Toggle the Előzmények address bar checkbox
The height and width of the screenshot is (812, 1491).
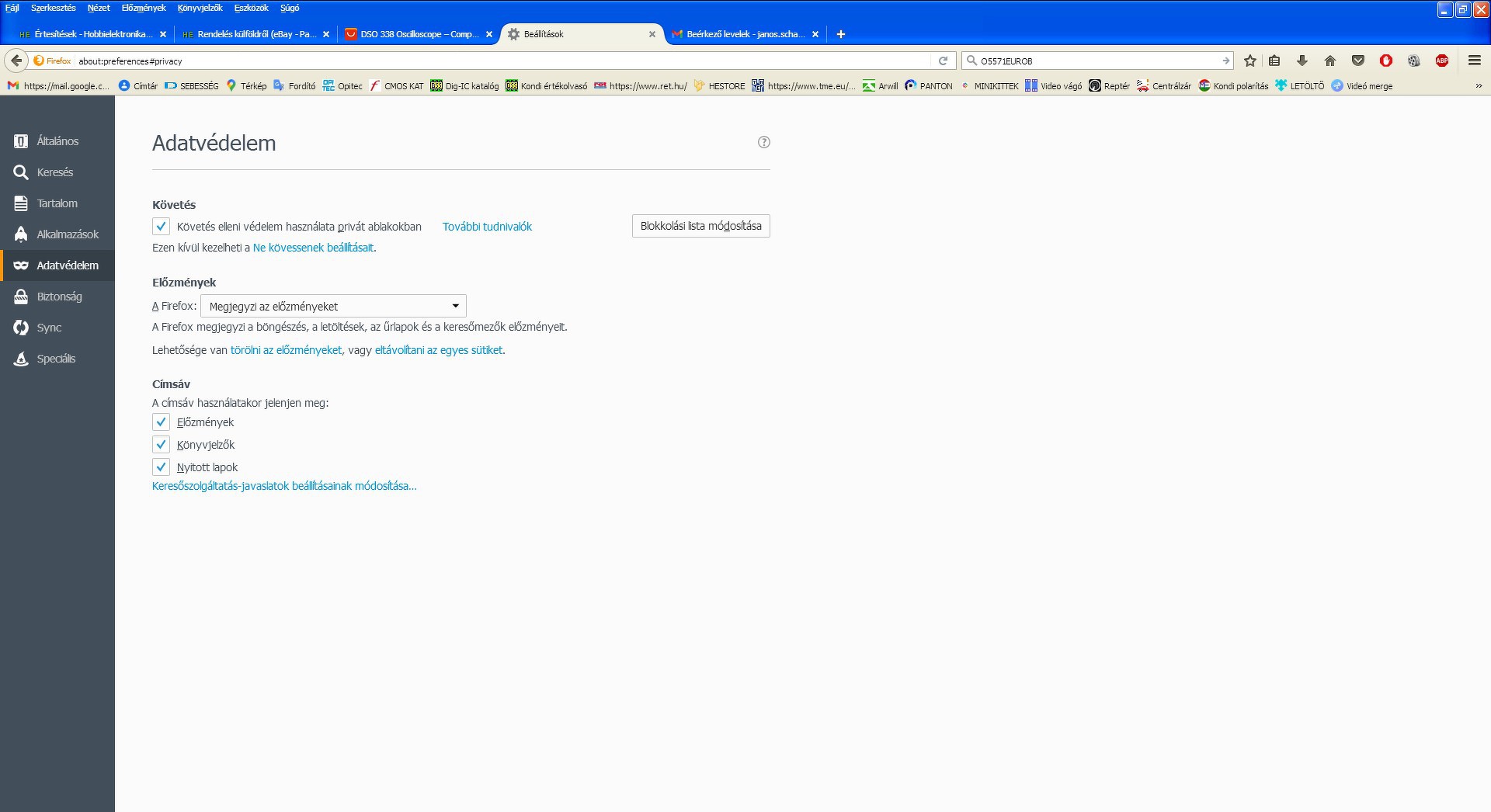point(161,422)
